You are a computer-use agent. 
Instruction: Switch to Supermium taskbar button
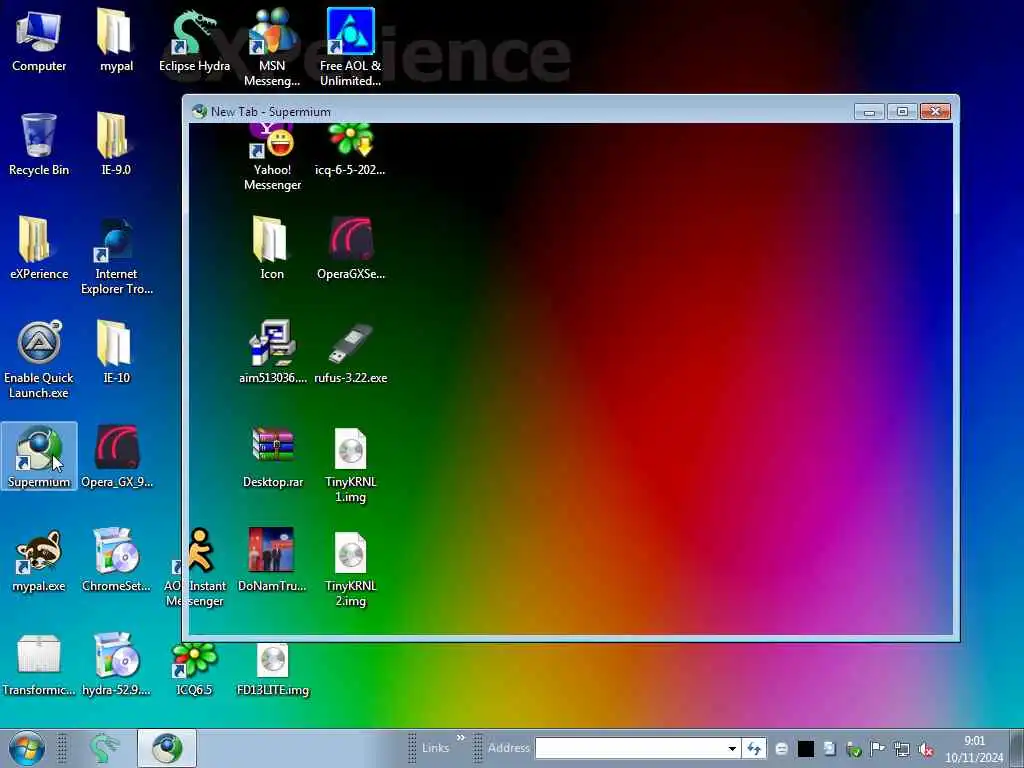coord(167,748)
